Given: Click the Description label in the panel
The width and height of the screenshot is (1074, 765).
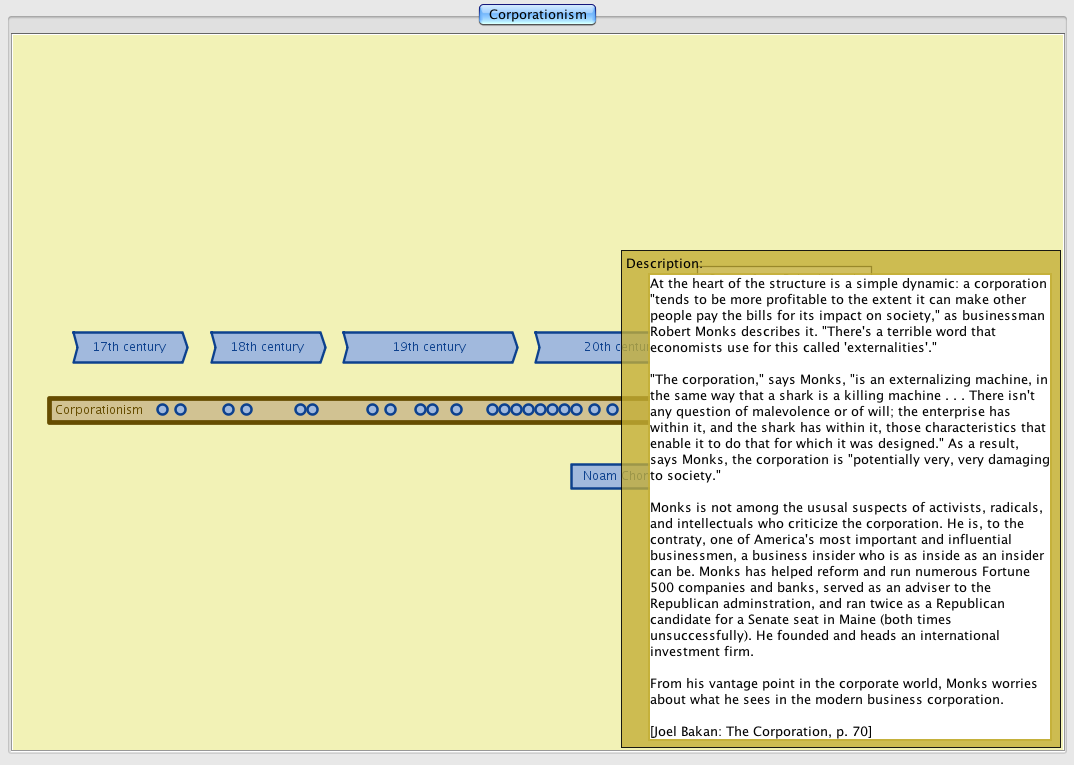Looking at the screenshot, I should coord(664,264).
